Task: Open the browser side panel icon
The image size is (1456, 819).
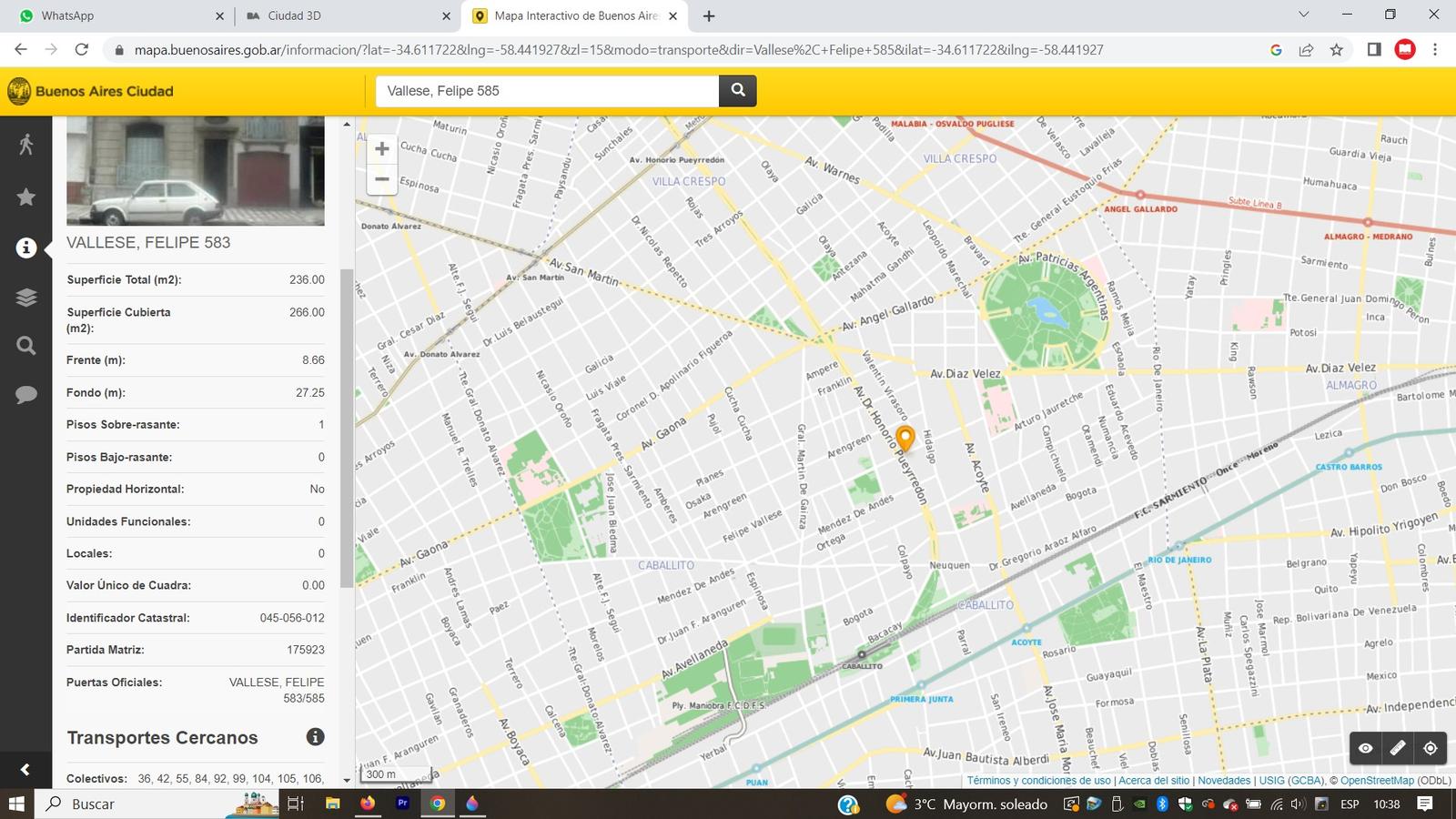Action: tap(1374, 49)
